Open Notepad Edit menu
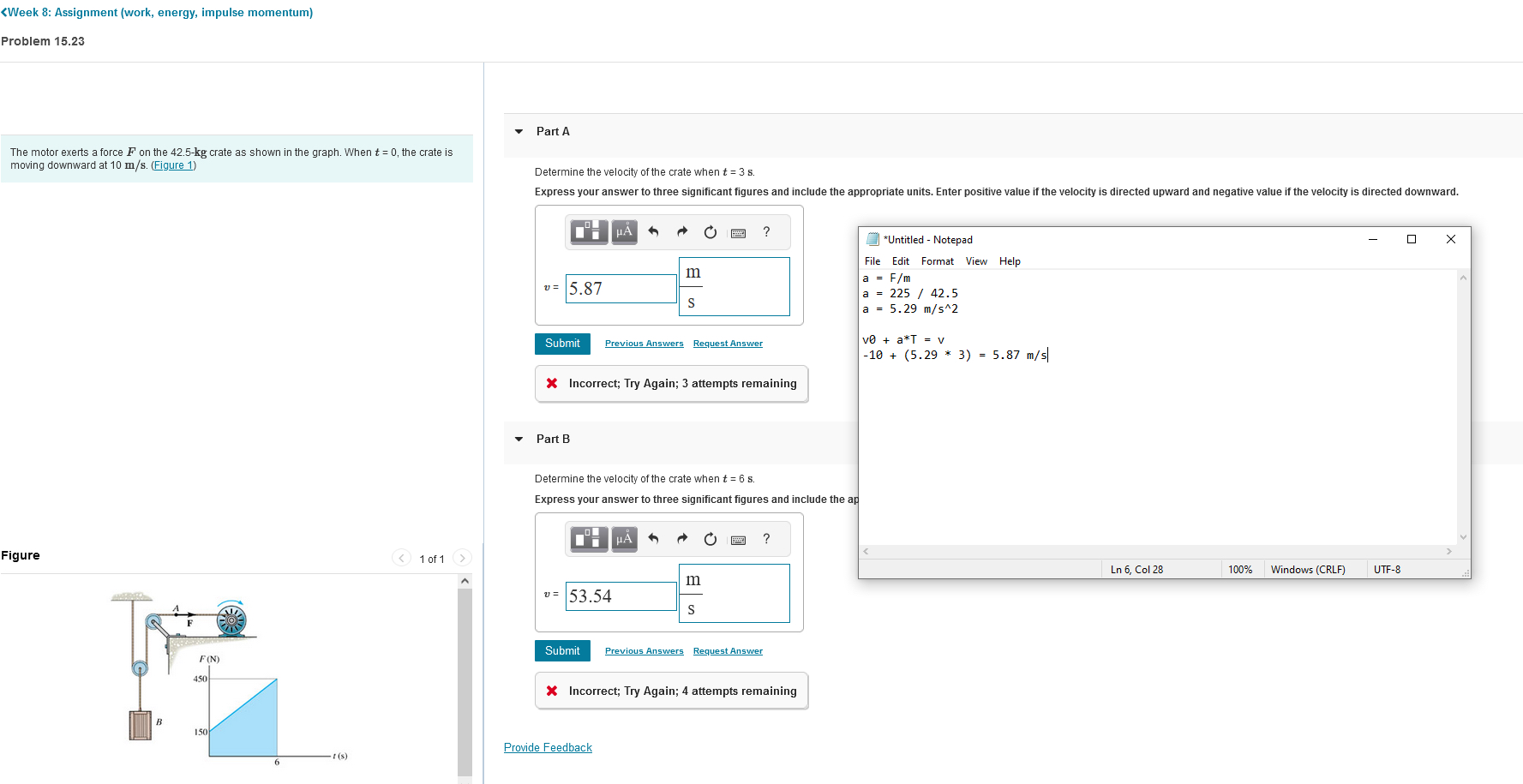The image size is (1523, 784). 901,261
